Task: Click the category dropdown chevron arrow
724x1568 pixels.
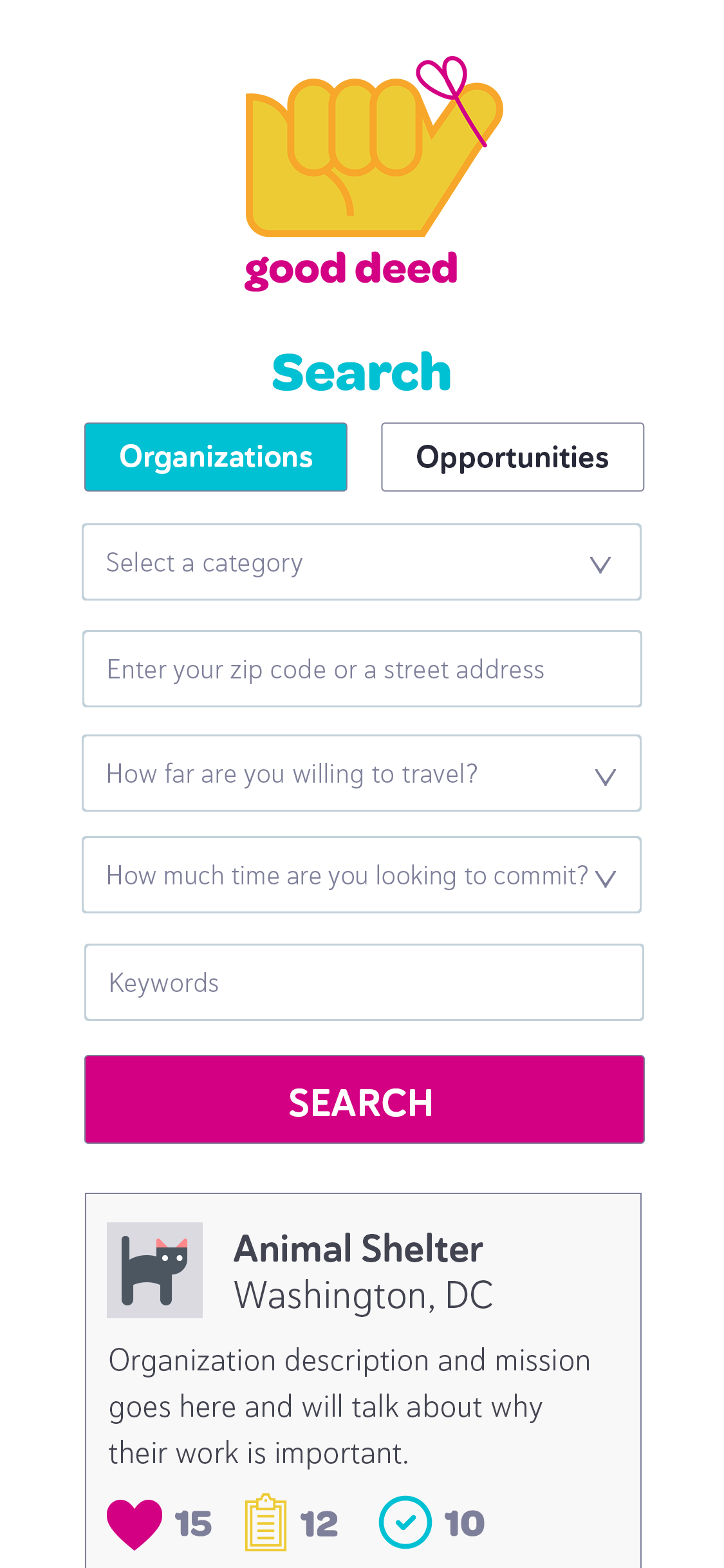Action: click(x=600, y=565)
